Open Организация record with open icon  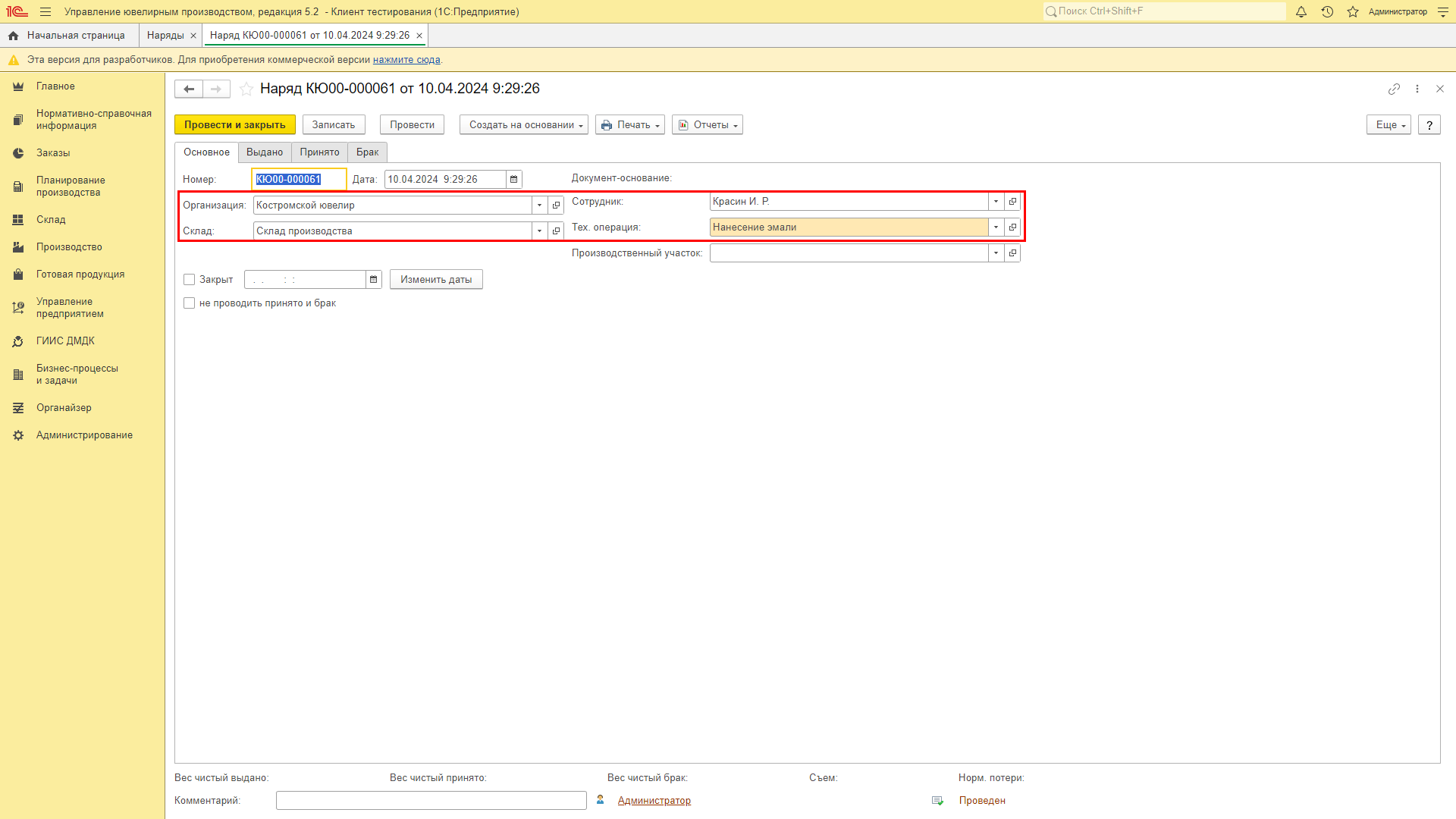pyautogui.click(x=556, y=206)
